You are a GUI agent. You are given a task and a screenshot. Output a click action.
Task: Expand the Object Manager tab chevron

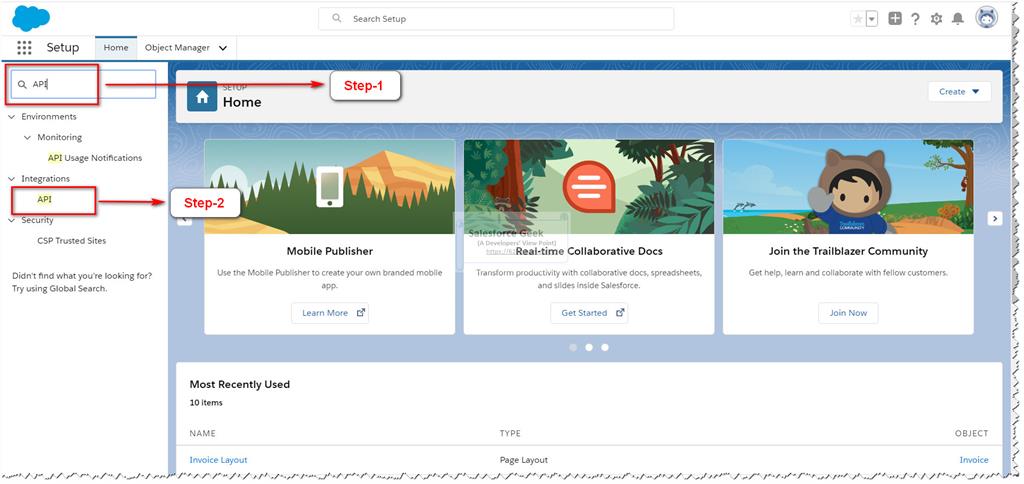(223, 48)
